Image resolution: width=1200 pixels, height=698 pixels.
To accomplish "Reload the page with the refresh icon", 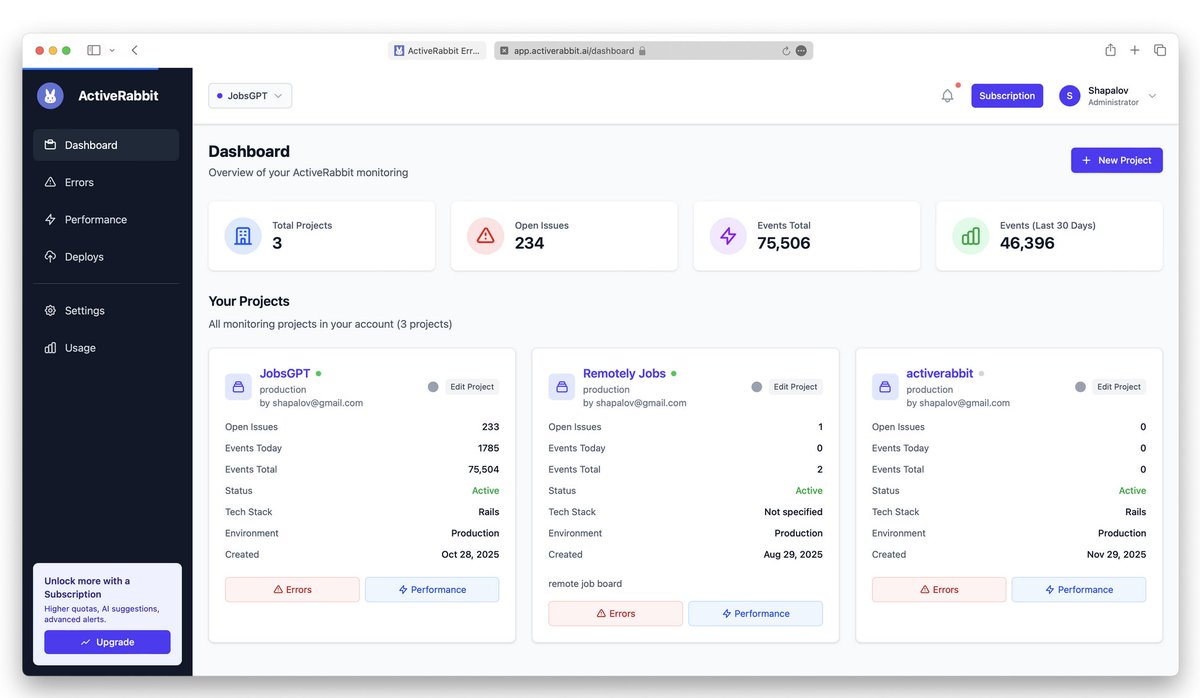I will tap(786, 51).
